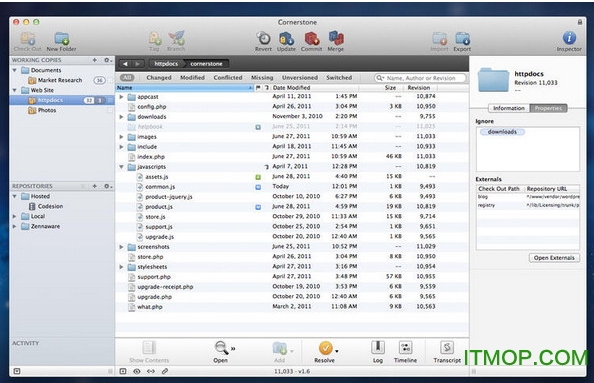Click the Export toolbar icon

(462, 39)
